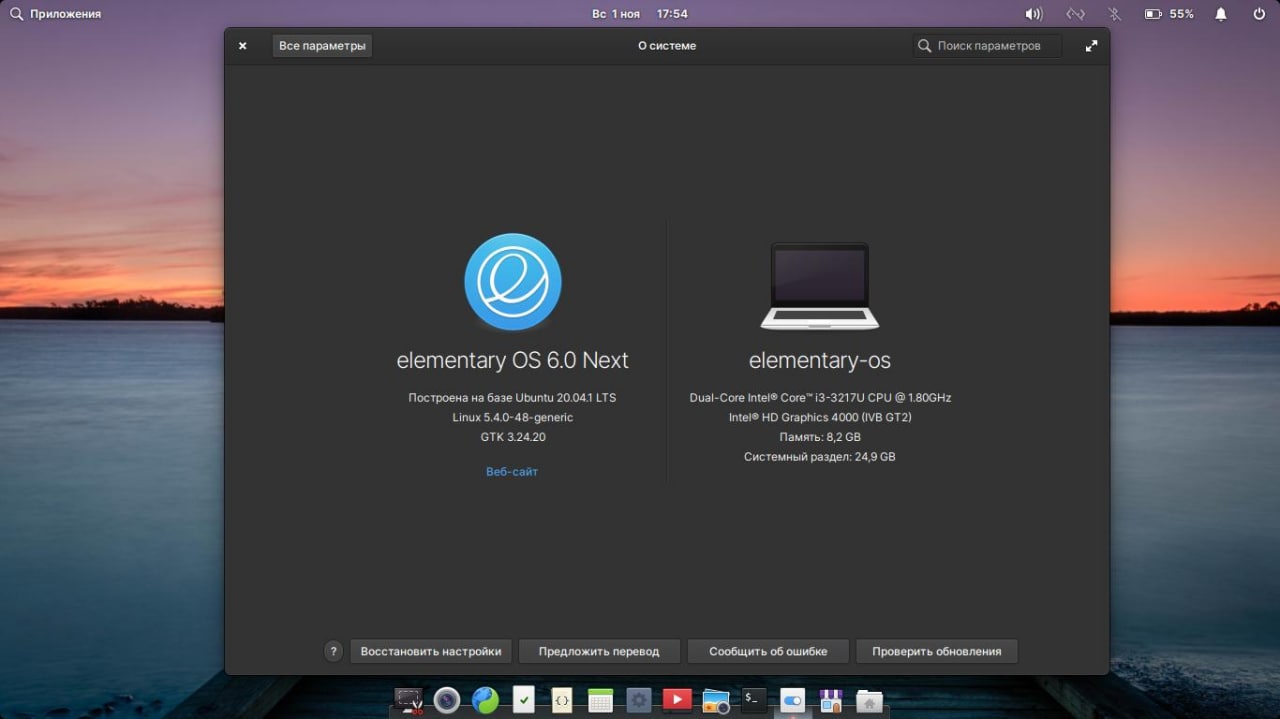Open the Calendar app in the dock
Screen dimensions: 1280x719
[600, 700]
